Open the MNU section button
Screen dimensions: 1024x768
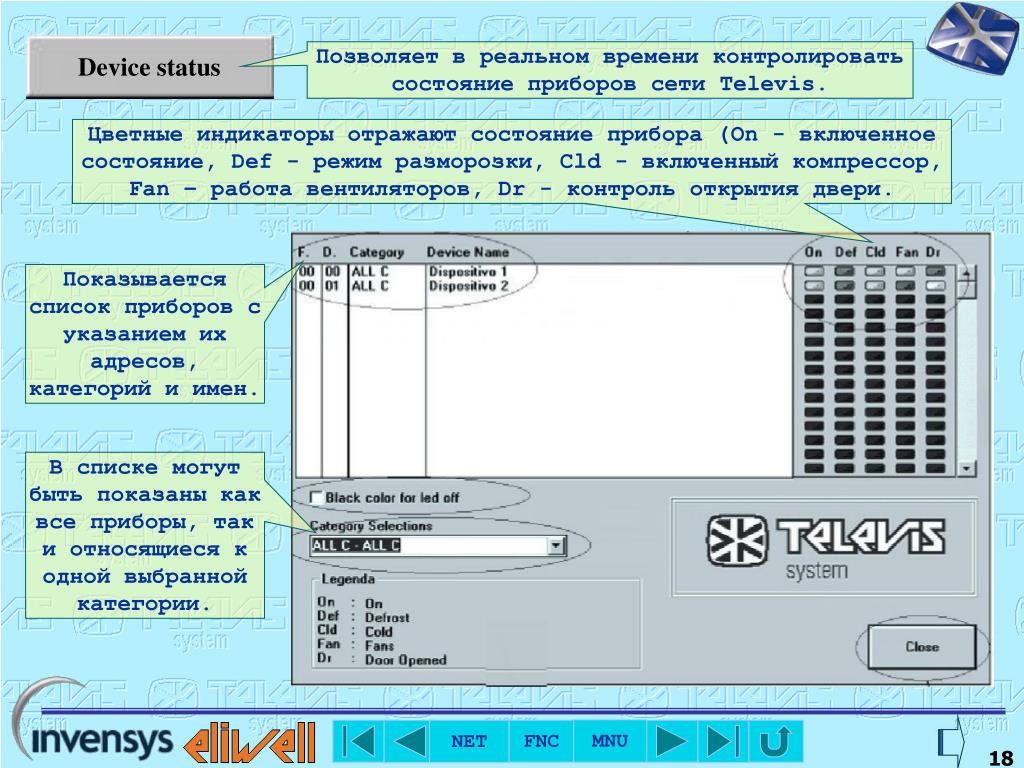click(609, 741)
